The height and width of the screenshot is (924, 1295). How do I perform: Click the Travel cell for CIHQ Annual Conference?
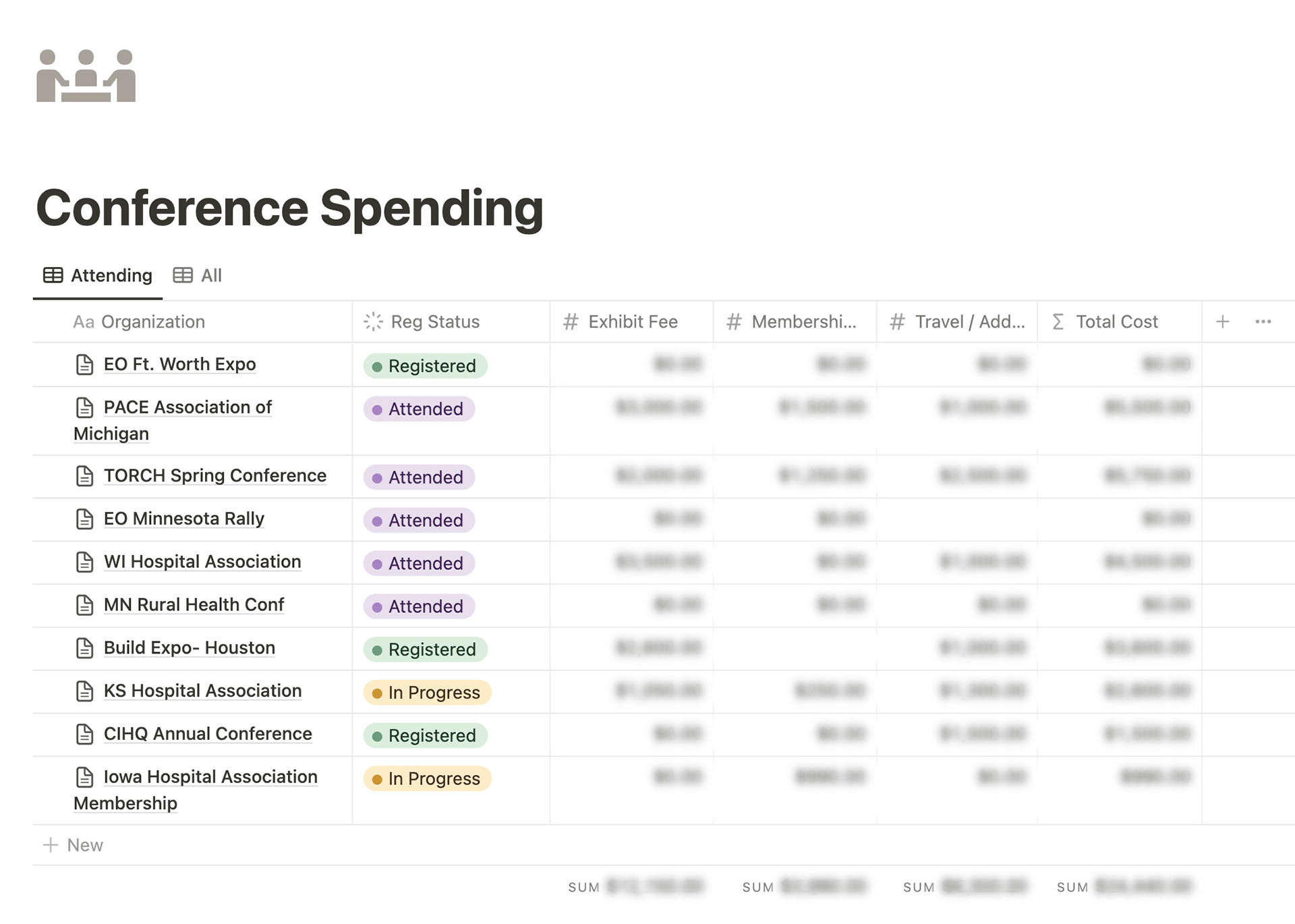(956, 735)
